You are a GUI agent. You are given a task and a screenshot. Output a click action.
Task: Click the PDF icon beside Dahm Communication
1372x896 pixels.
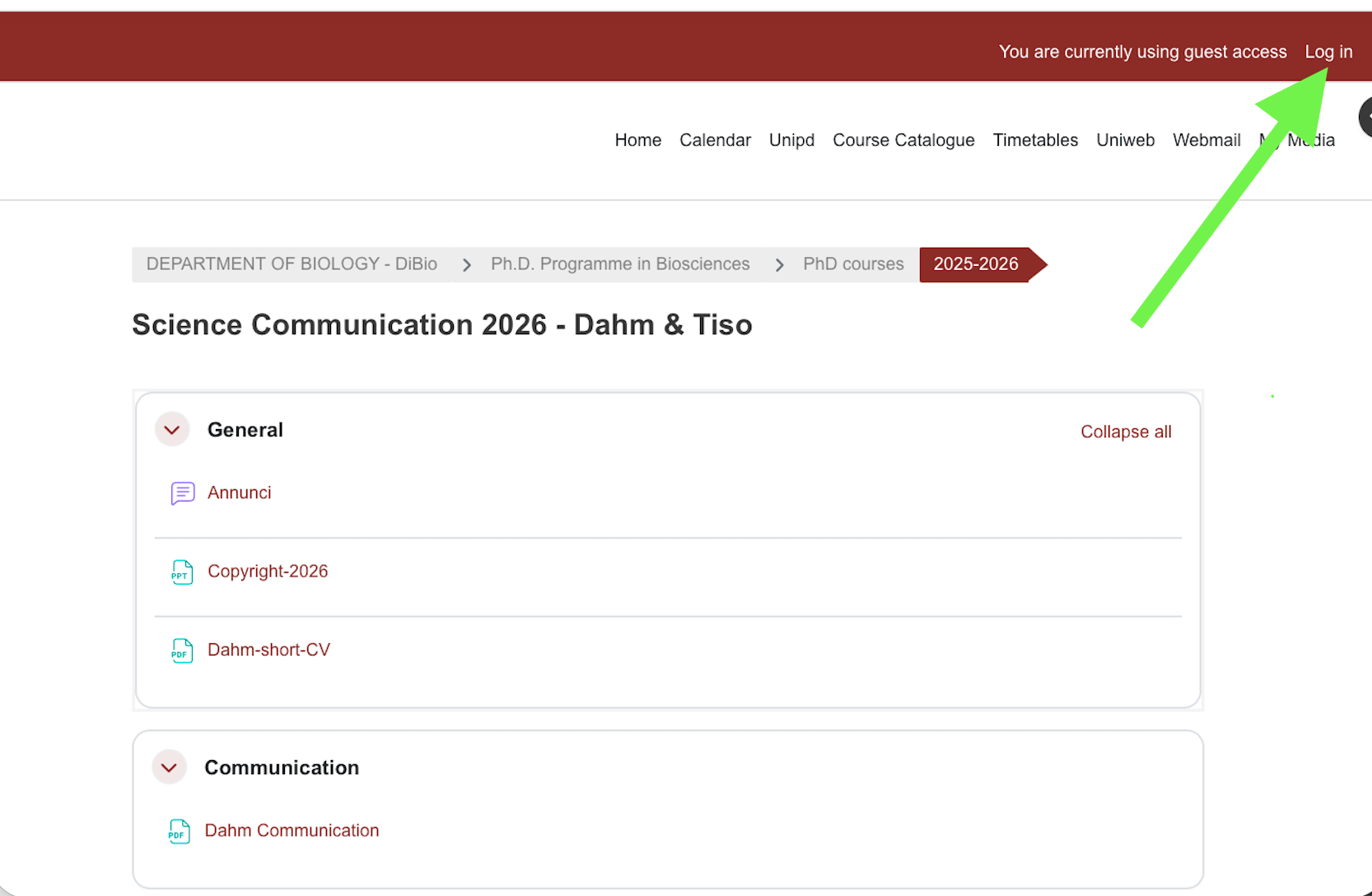[x=179, y=831]
